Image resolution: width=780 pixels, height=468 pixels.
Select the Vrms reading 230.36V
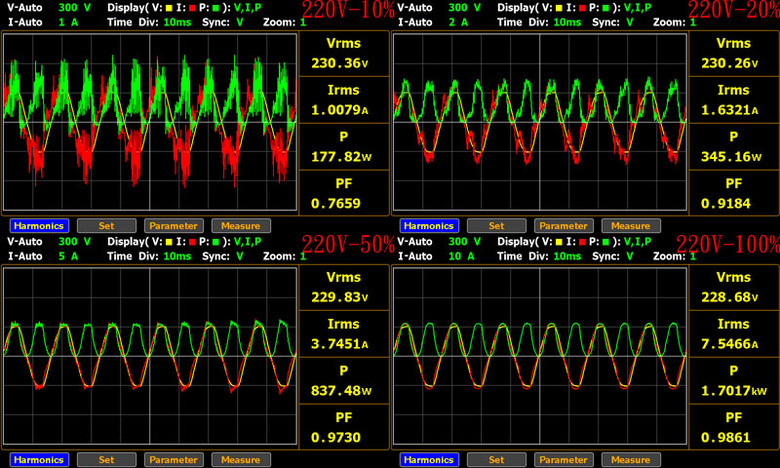pos(339,63)
